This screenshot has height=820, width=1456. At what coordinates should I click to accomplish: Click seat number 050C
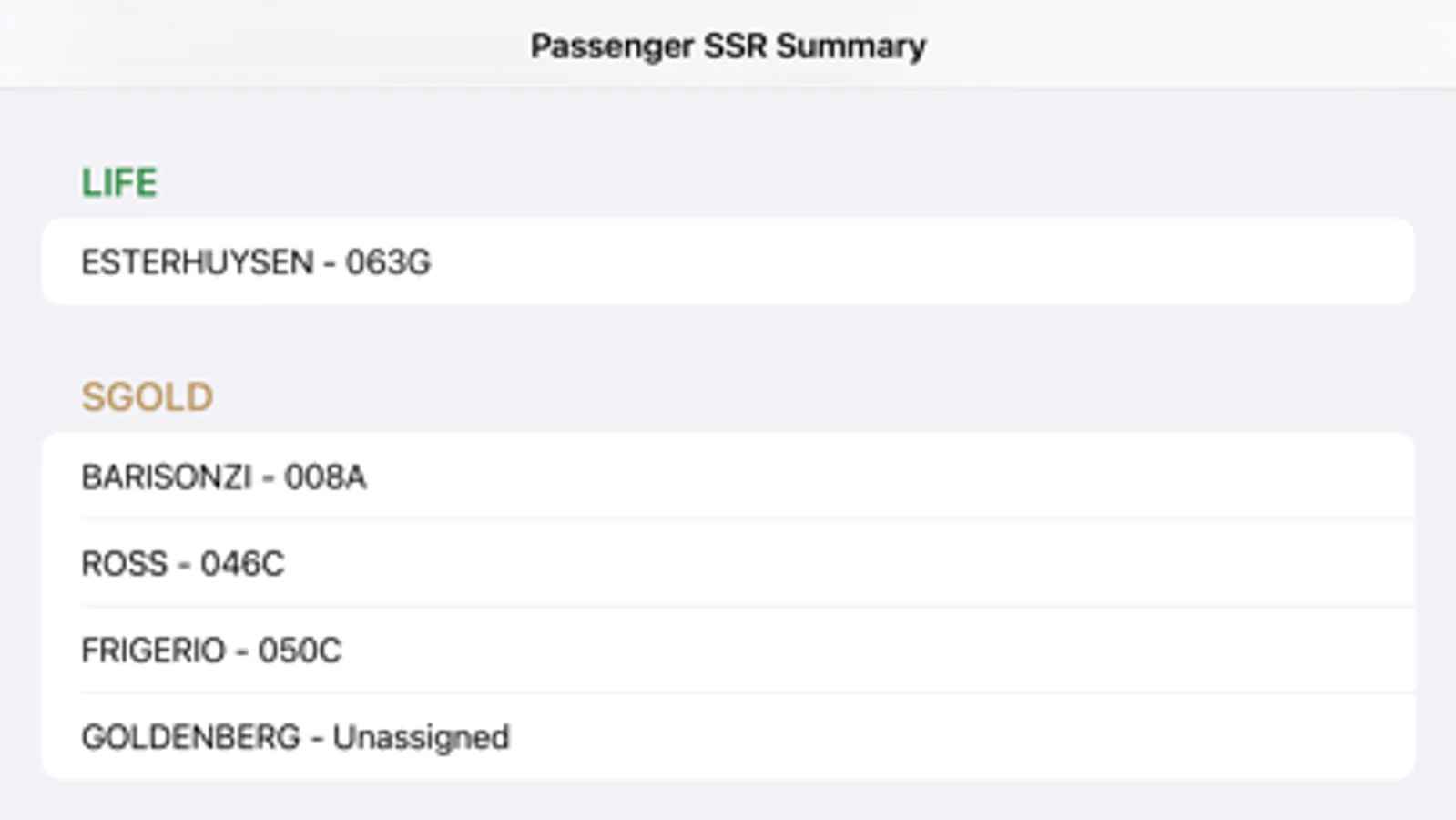[x=300, y=651]
